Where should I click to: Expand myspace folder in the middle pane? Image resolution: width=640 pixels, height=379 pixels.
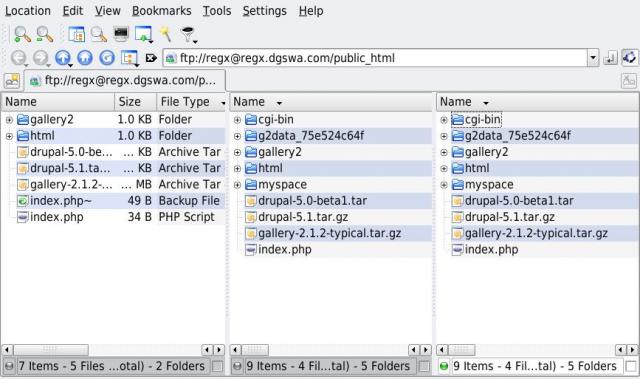tap(237, 185)
